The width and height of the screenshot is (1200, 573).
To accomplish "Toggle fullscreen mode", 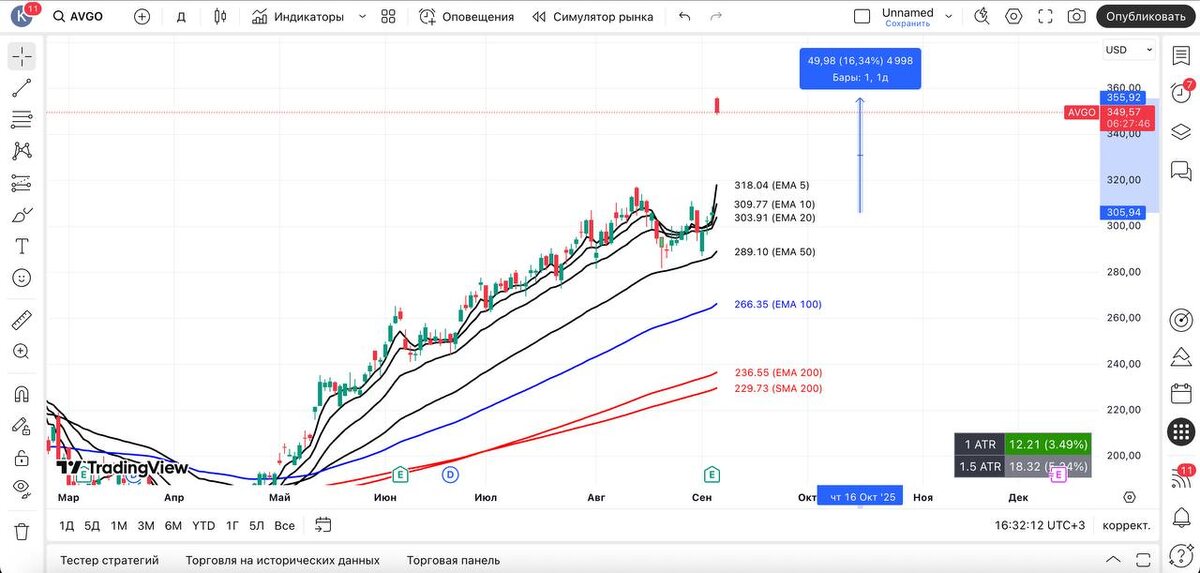I will click(1045, 16).
